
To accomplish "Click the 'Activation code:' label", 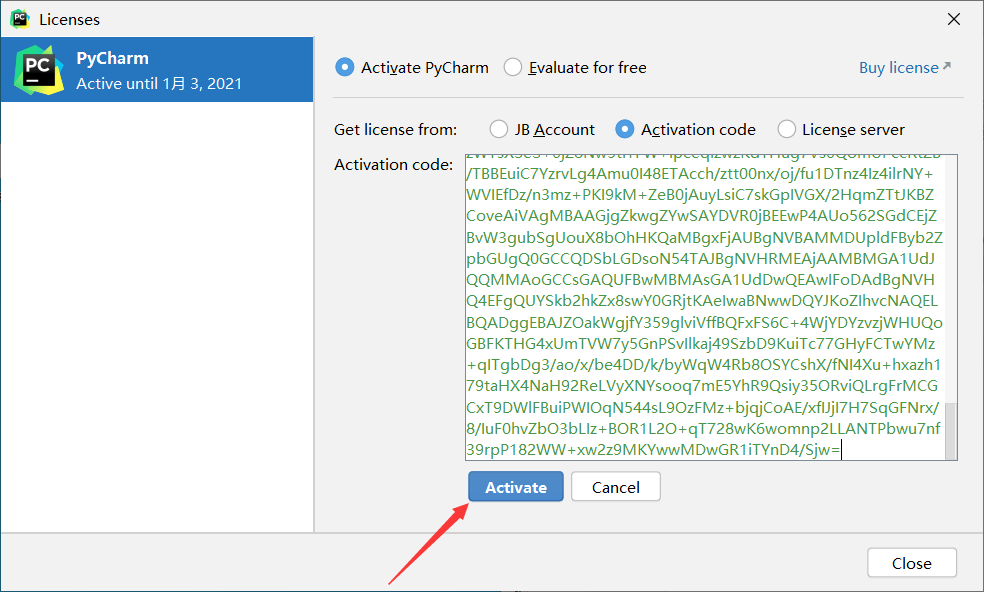I will (x=393, y=164).
